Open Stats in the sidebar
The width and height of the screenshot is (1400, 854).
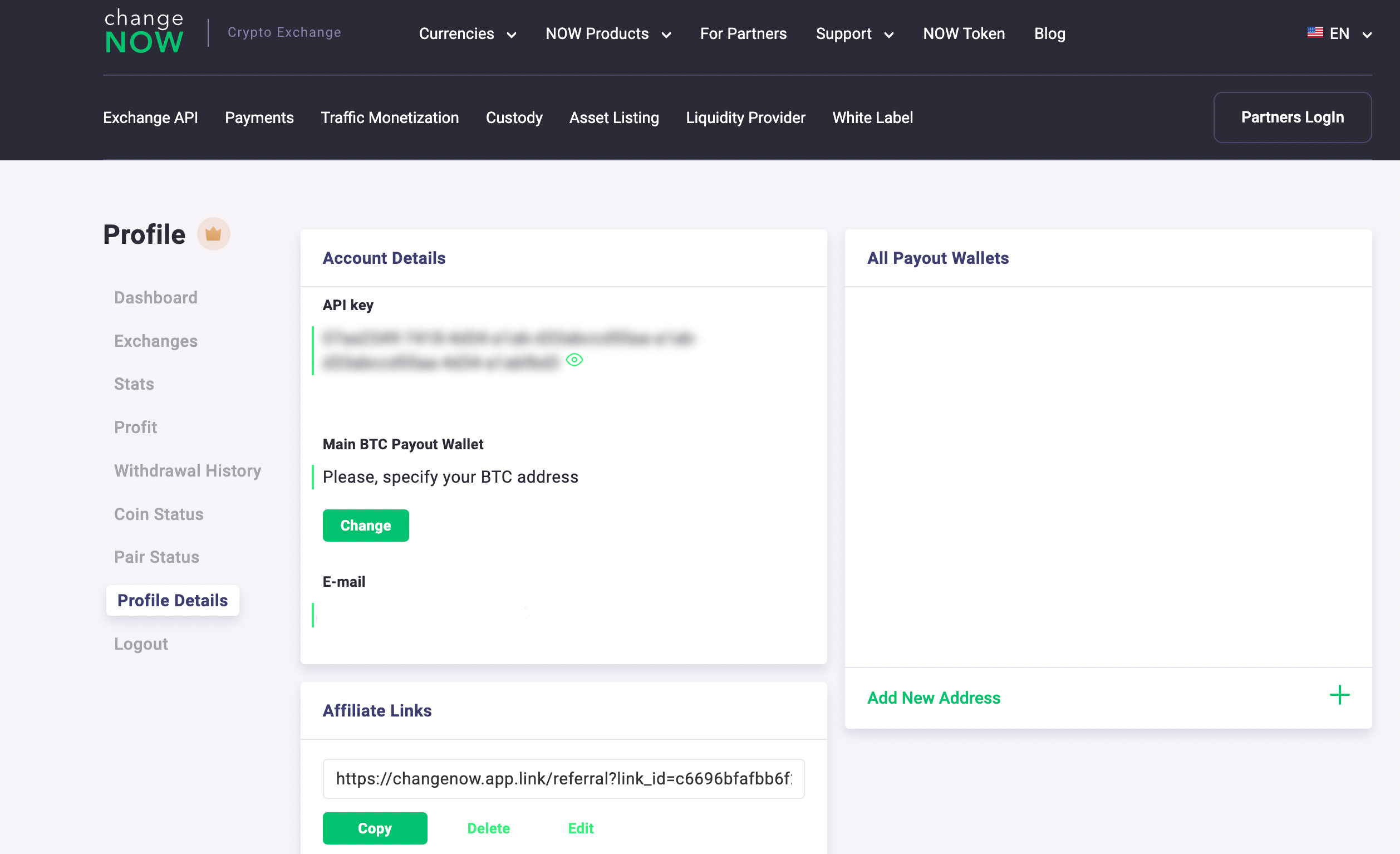pos(134,384)
